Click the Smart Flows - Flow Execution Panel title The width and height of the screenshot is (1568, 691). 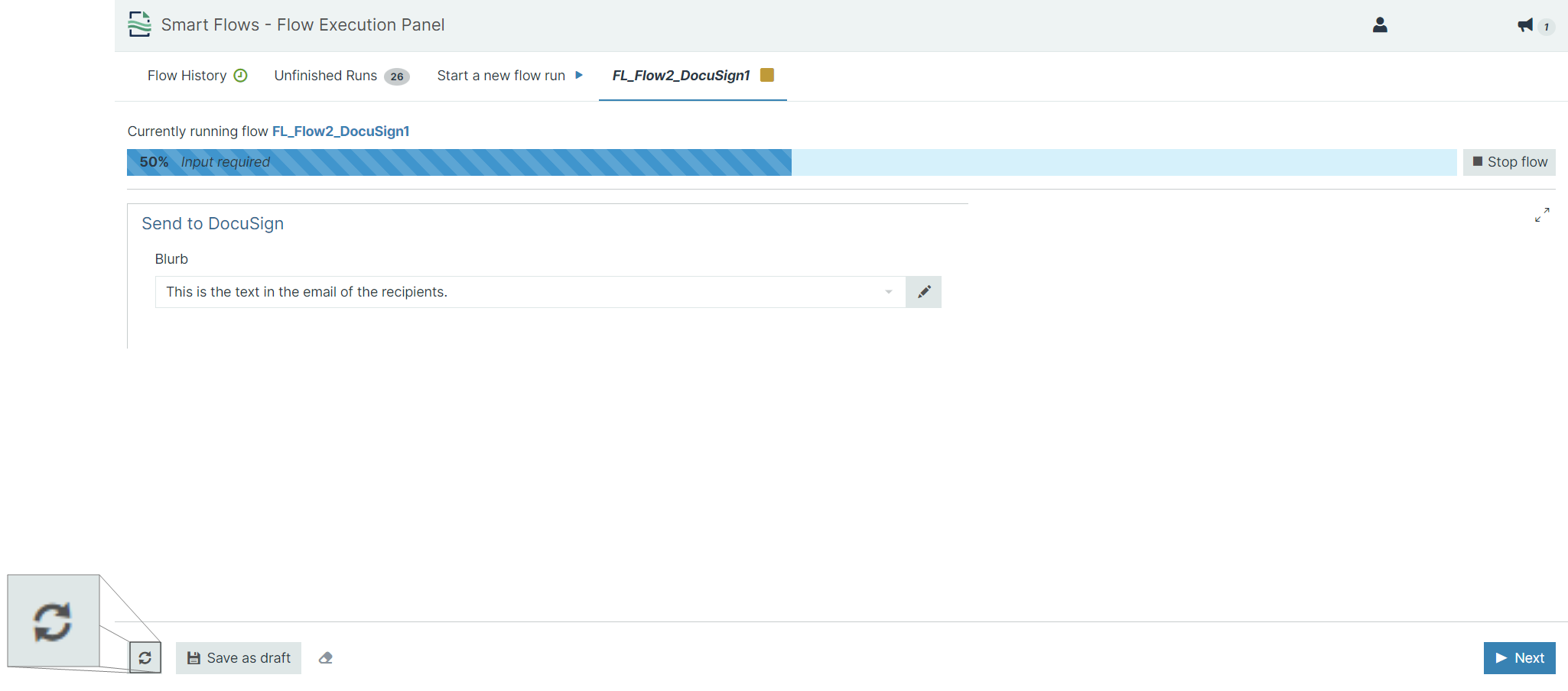click(x=303, y=24)
